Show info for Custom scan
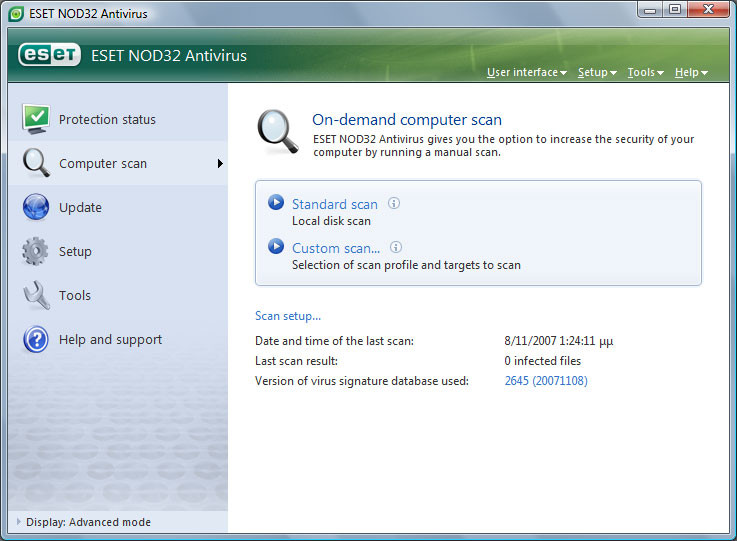 (396, 247)
